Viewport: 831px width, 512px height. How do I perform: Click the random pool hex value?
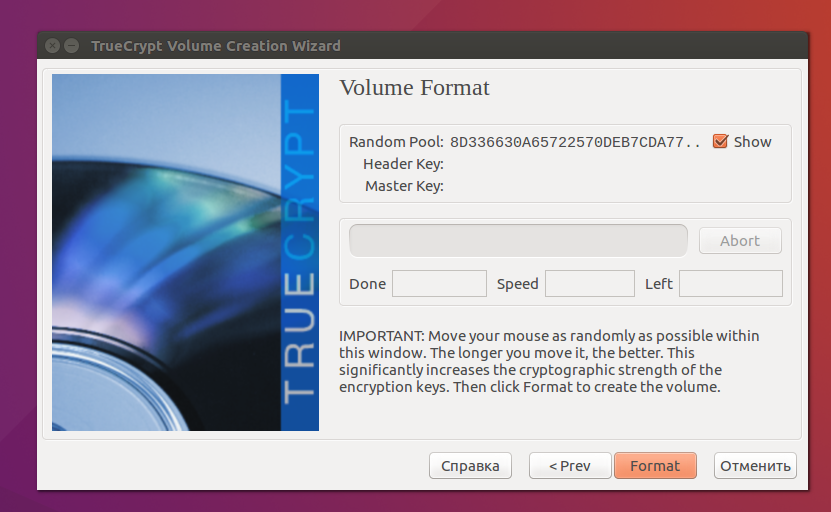tap(575, 142)
